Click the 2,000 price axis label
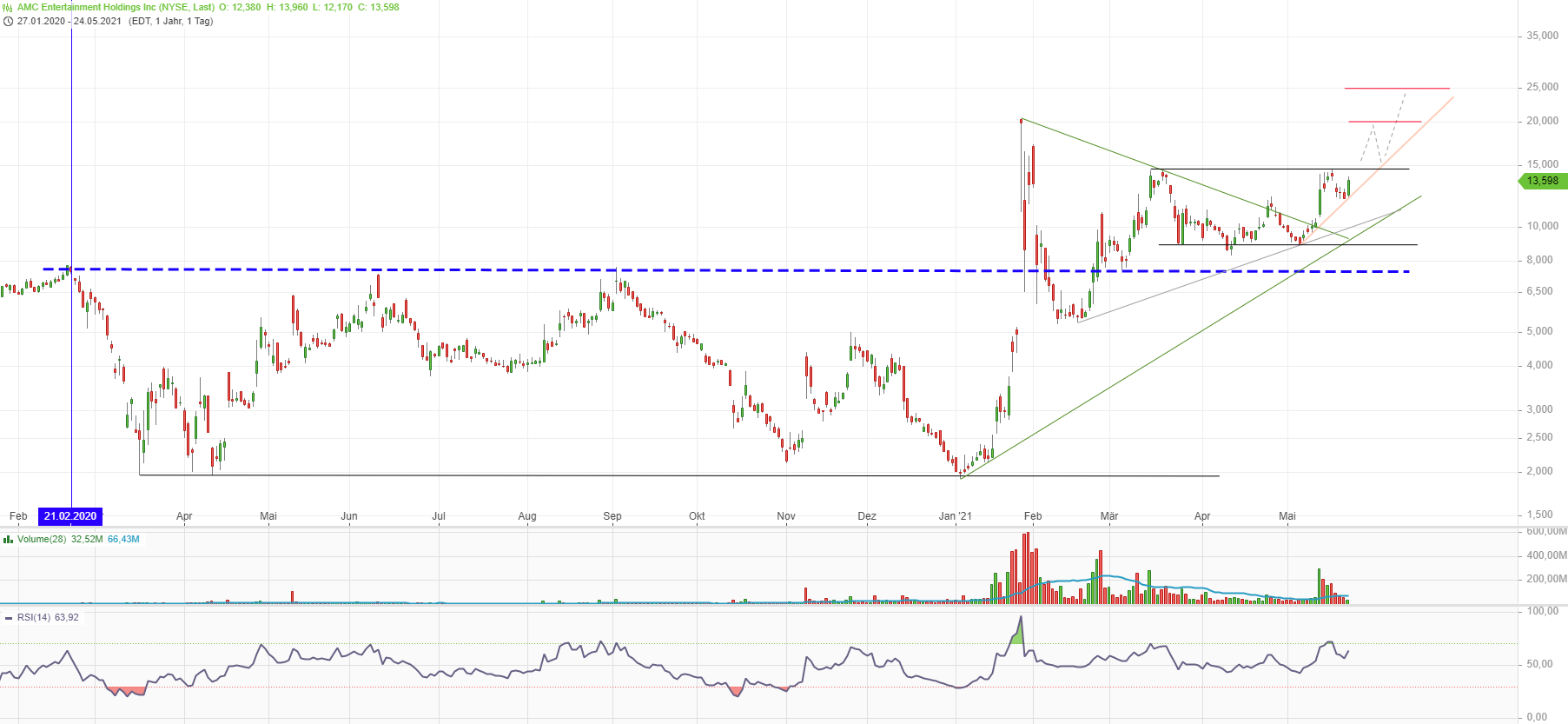Viewport: 1568px width, 724px height. (1540, 472)
